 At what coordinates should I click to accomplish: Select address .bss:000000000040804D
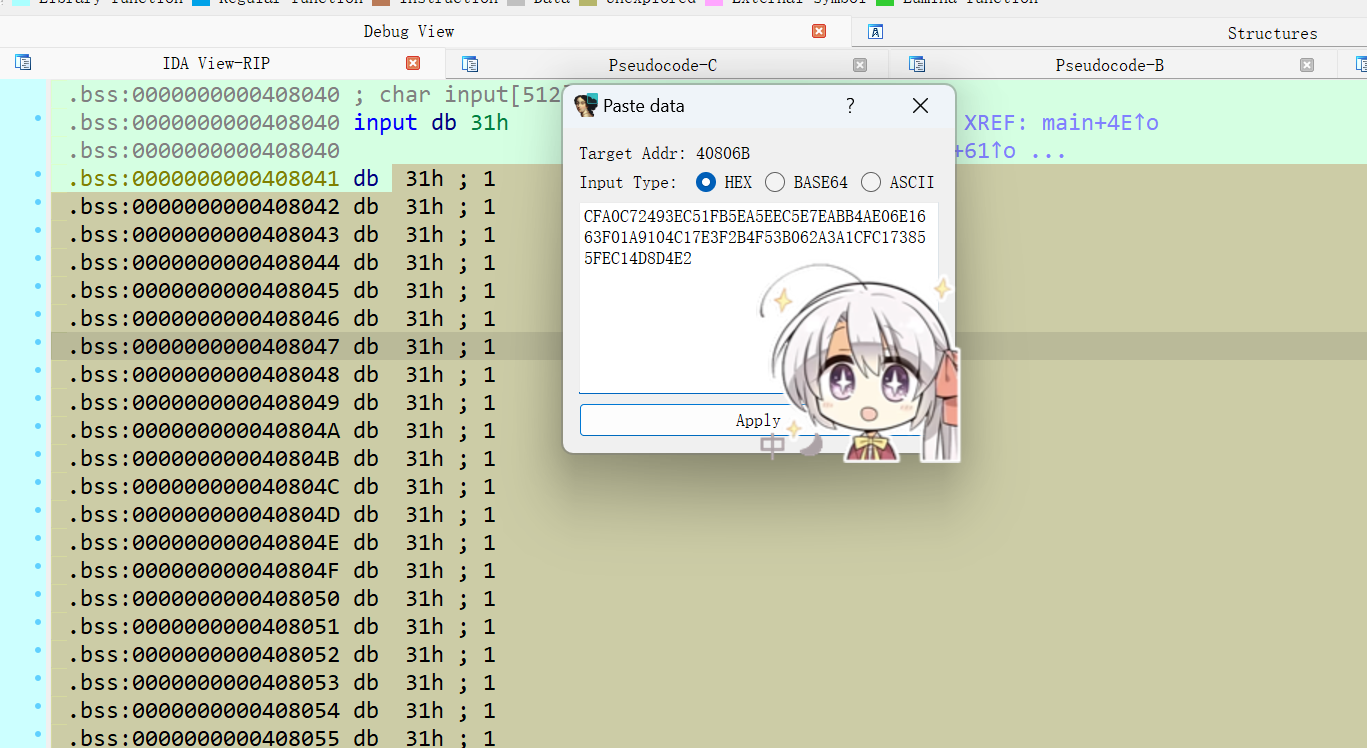pos(204,514)
